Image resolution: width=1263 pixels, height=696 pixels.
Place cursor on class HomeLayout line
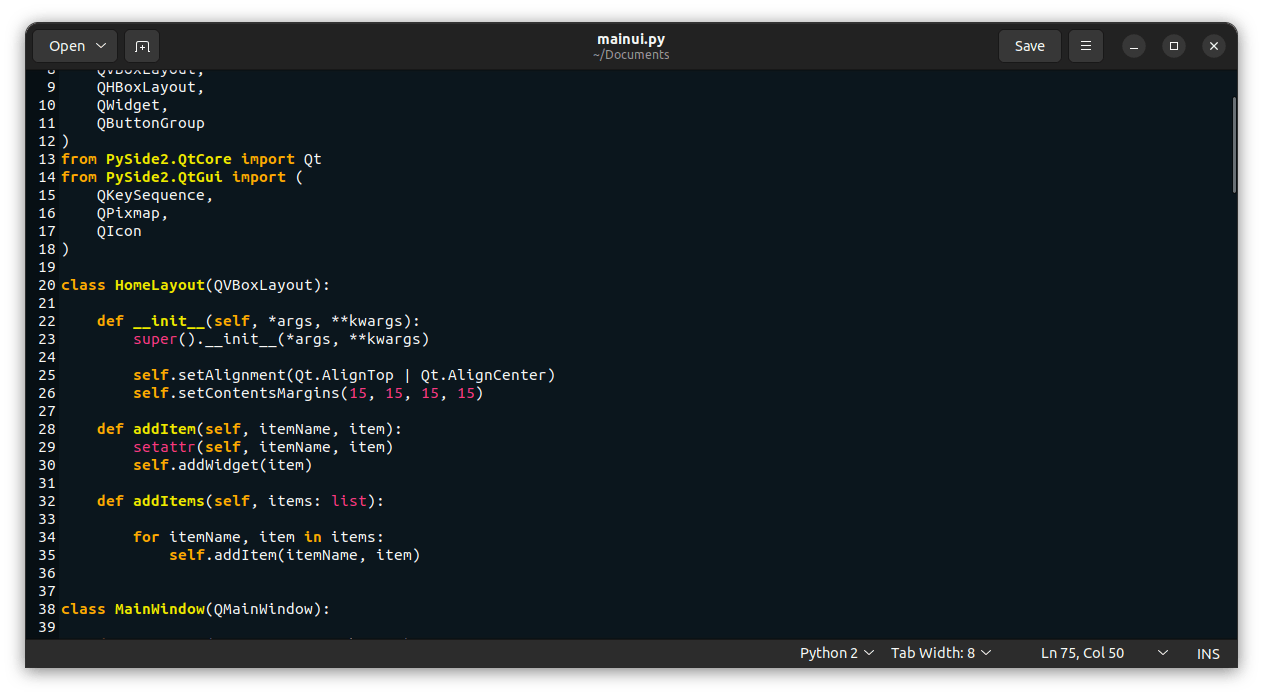coord(195,285)
